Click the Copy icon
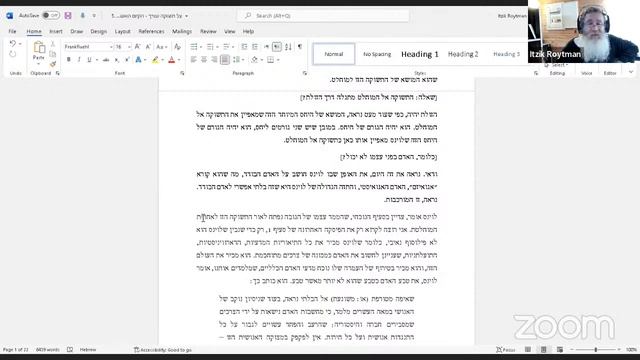 click(x=53, y=54)
